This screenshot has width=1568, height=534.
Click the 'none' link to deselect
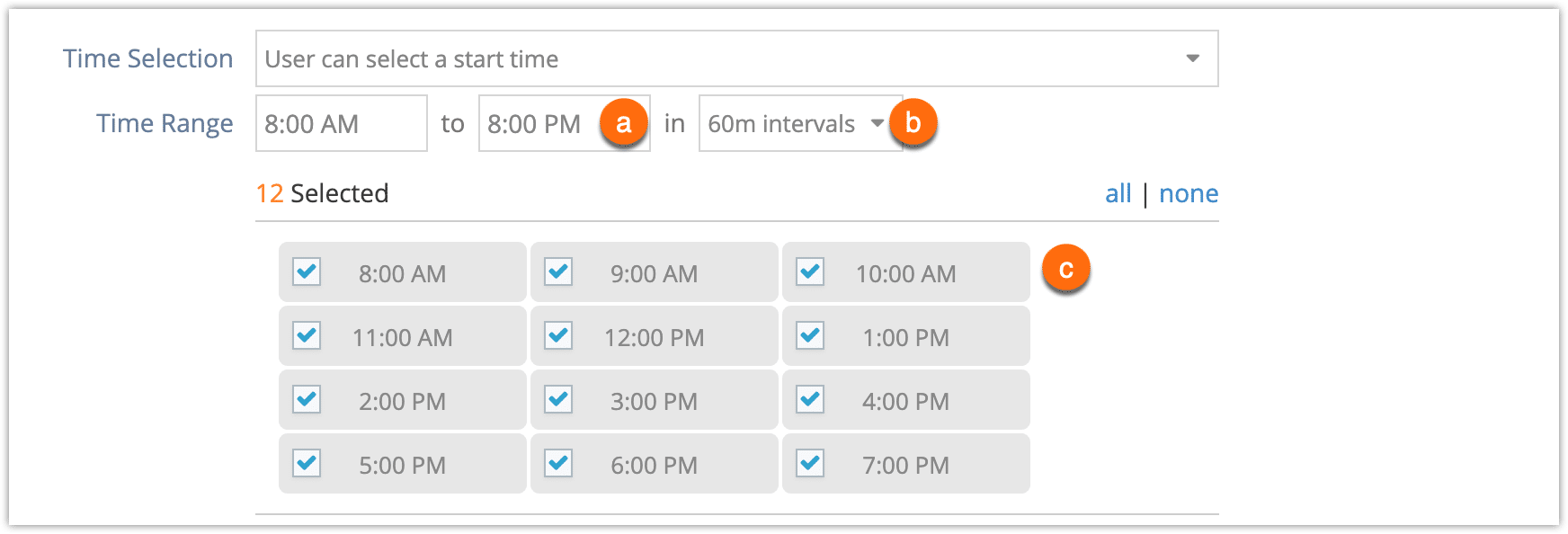pos(1189,193)
